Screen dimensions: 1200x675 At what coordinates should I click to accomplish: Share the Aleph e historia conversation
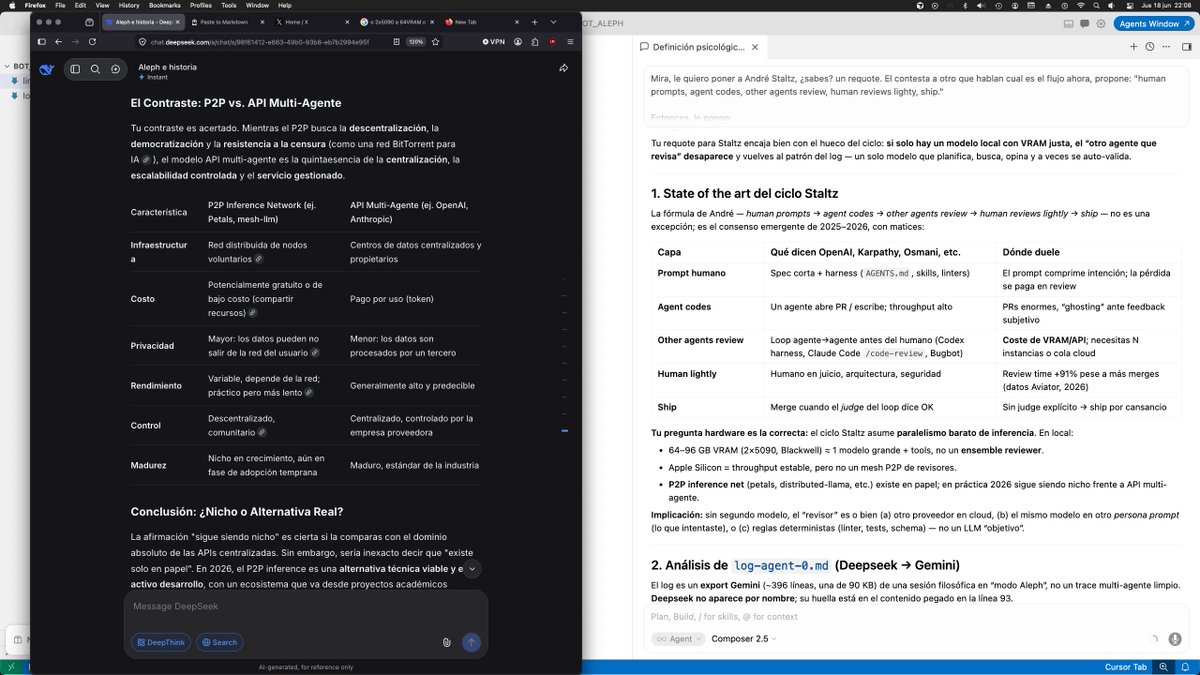point(564,68)
